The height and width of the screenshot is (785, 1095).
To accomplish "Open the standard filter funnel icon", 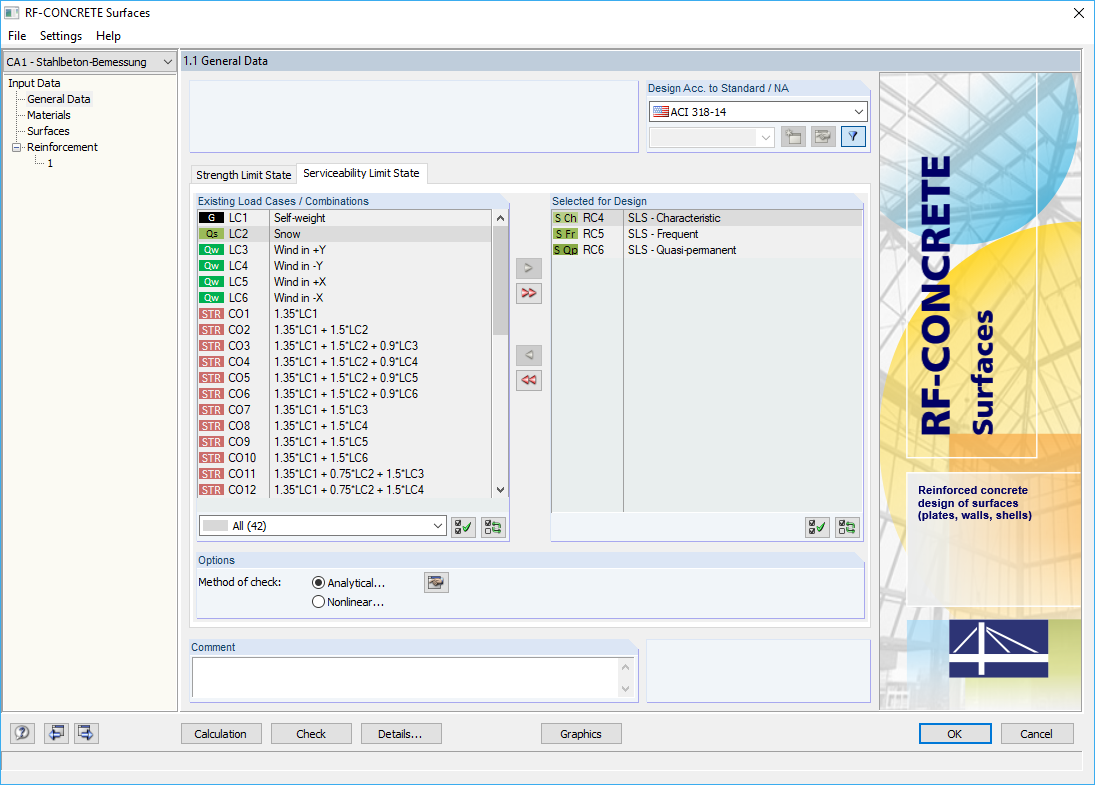I will pyautogui.click(x=853, y=137).
